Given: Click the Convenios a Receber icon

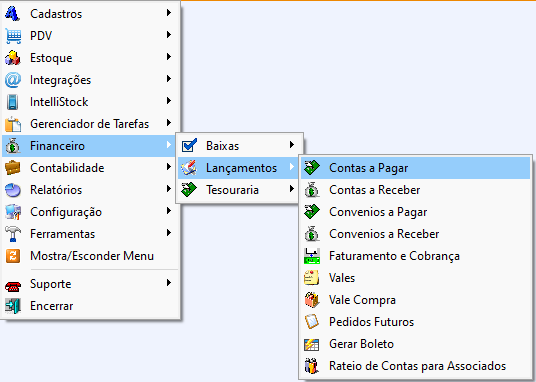Looking at the screenshot, I should 312,234.
